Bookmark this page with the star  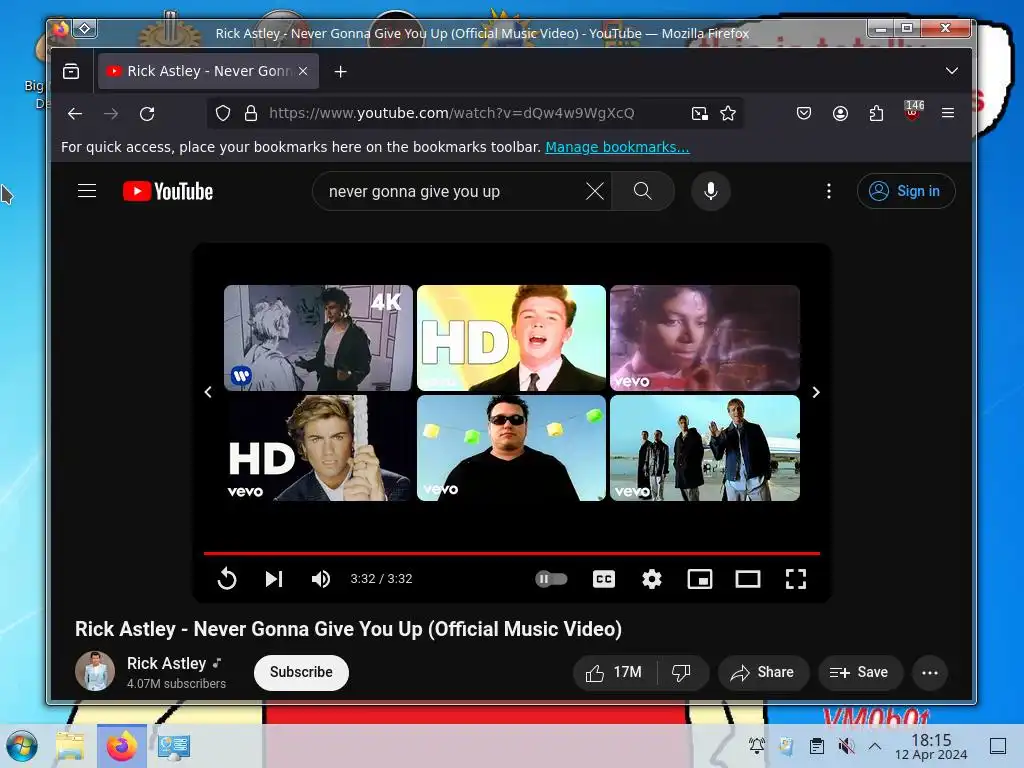[728, 114]
